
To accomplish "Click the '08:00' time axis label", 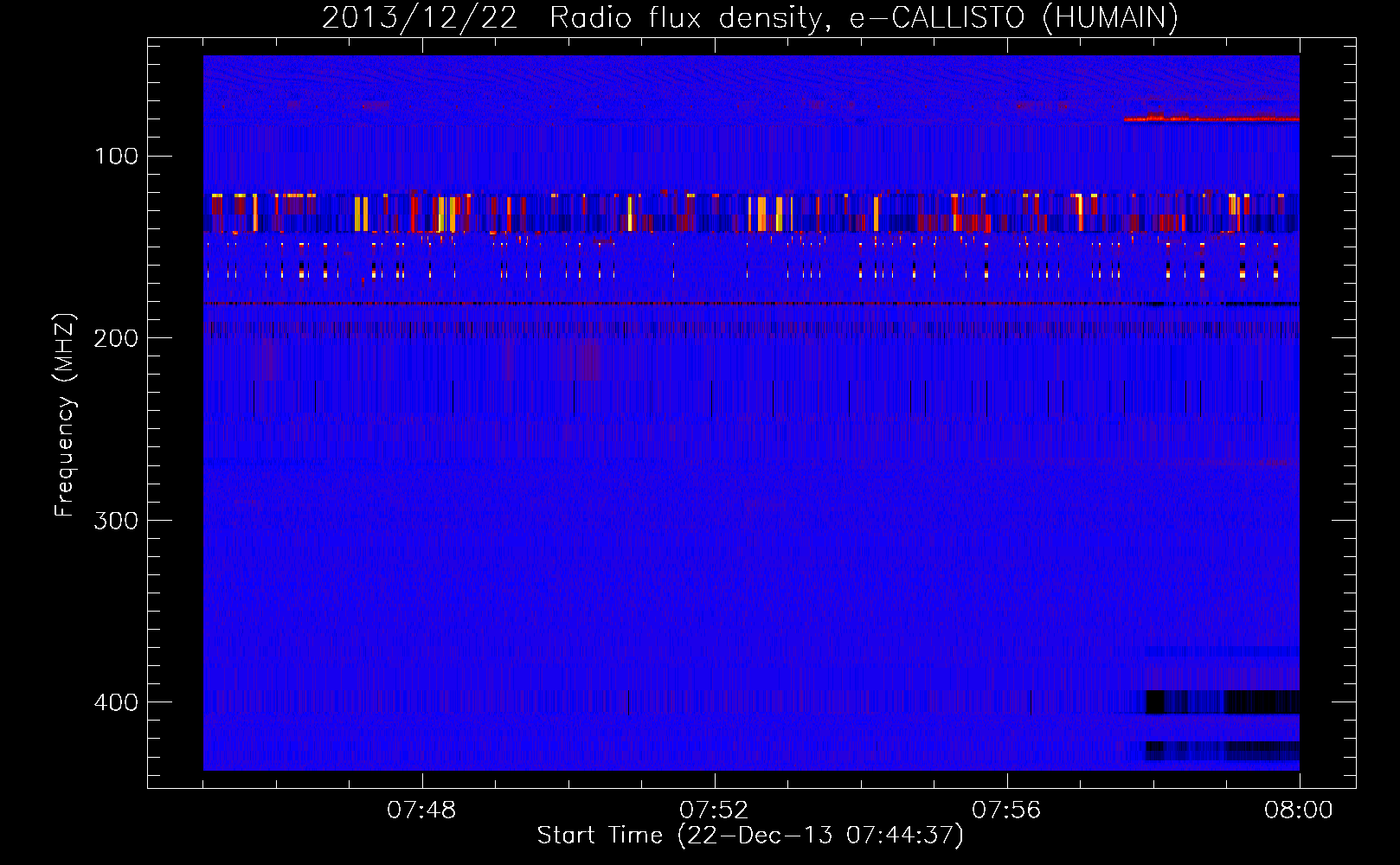I will click(x=1299, y=811).
